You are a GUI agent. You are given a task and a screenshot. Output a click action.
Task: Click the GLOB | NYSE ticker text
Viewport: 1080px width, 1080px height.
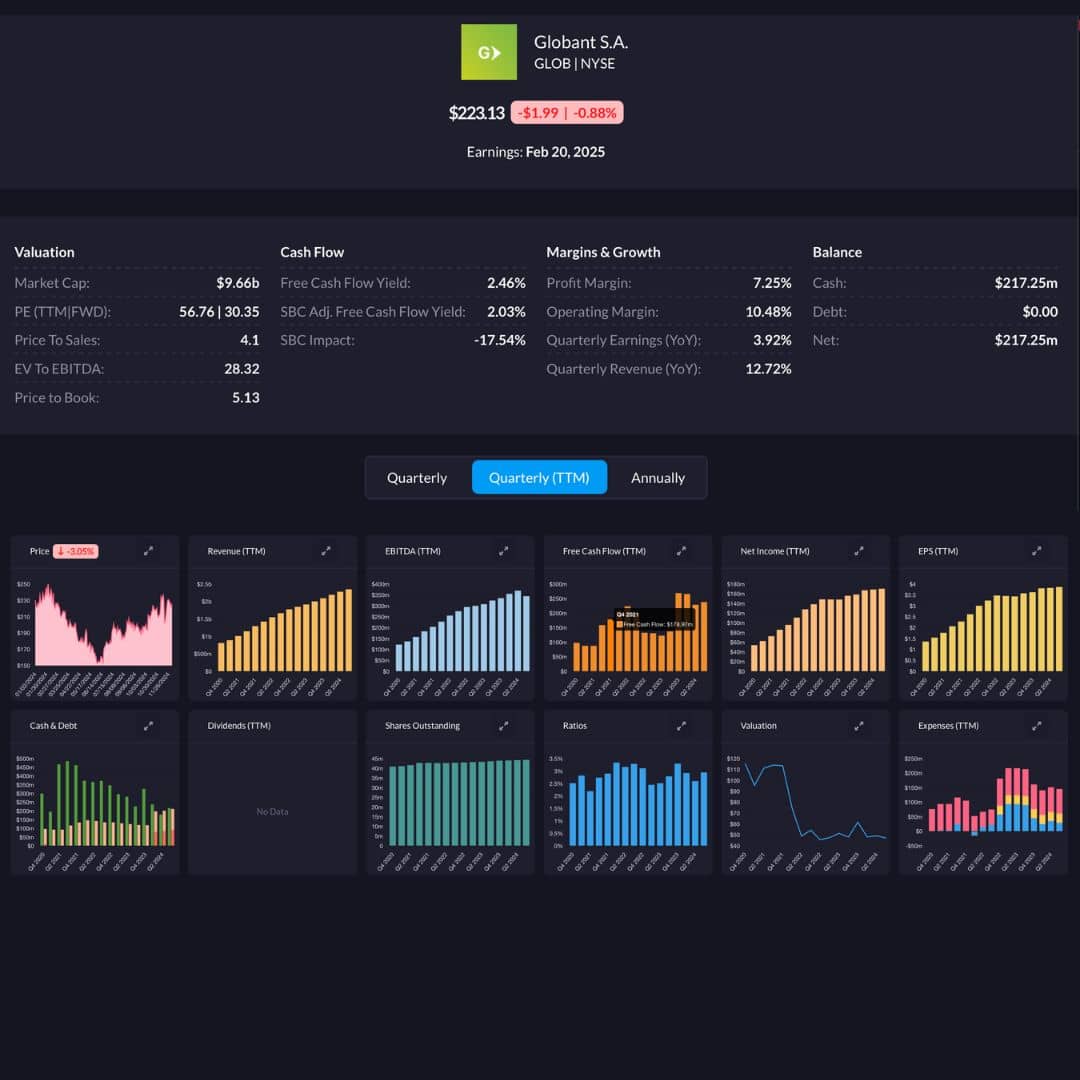pos(574,63)
